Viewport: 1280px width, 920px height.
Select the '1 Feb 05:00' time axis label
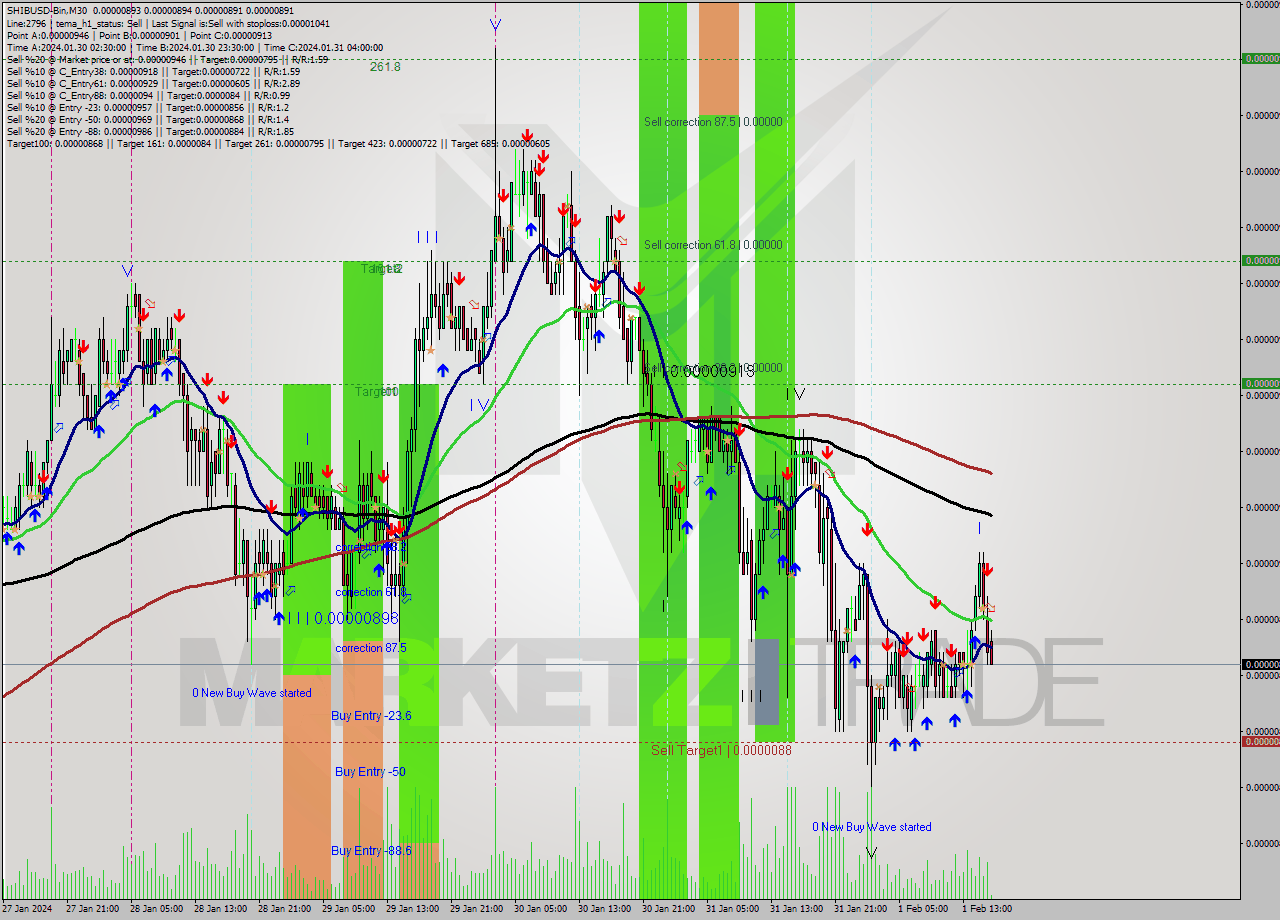point(923,909)
